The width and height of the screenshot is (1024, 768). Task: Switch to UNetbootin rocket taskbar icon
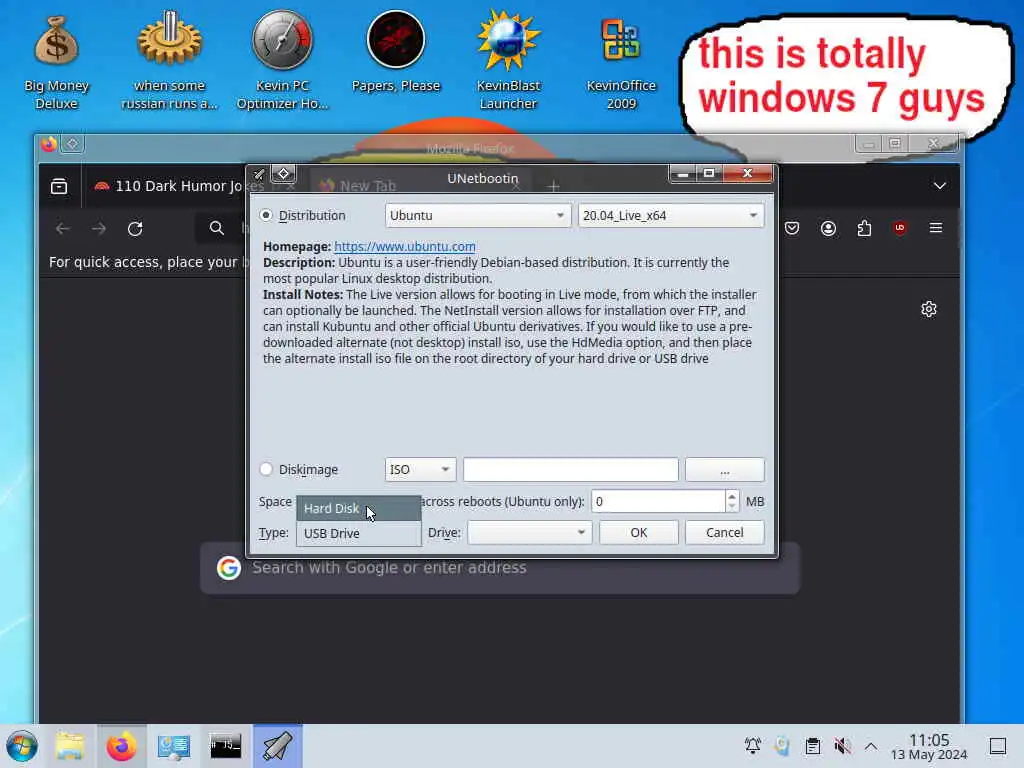(278, 746)
